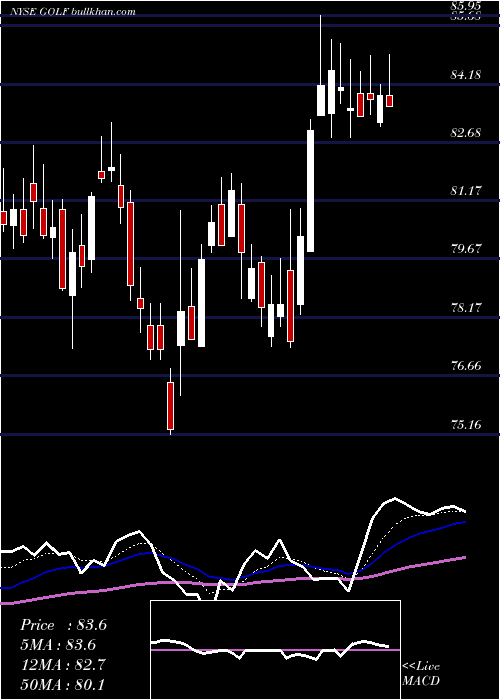Click inside the MACD inset chart panel
This screenshot has height=700, width=500.
[275, 650]
